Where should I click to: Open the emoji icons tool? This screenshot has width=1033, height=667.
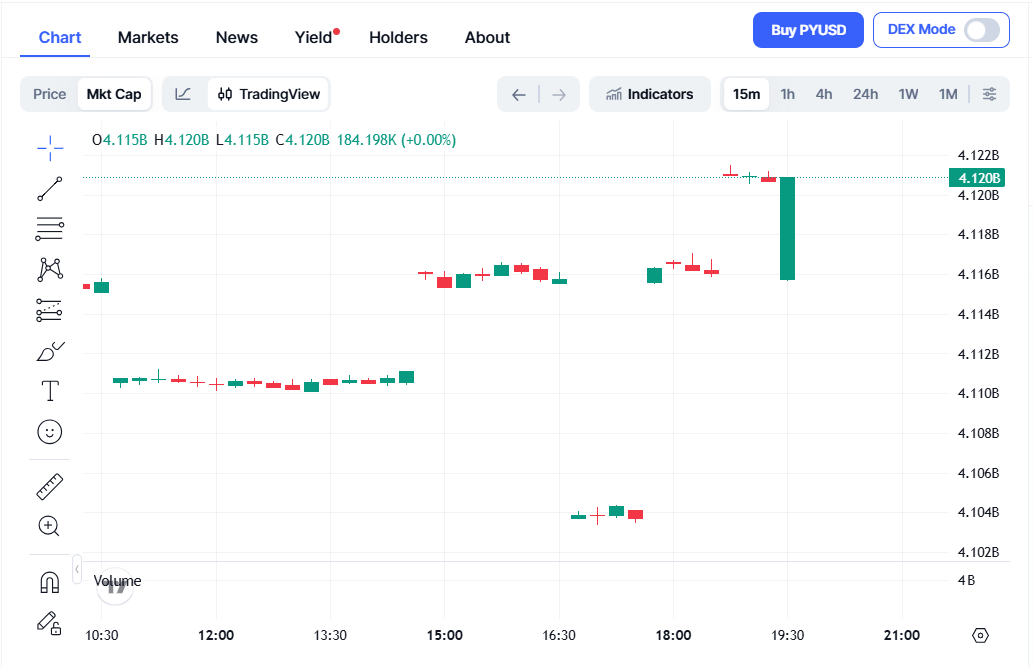tap(50, 432)
